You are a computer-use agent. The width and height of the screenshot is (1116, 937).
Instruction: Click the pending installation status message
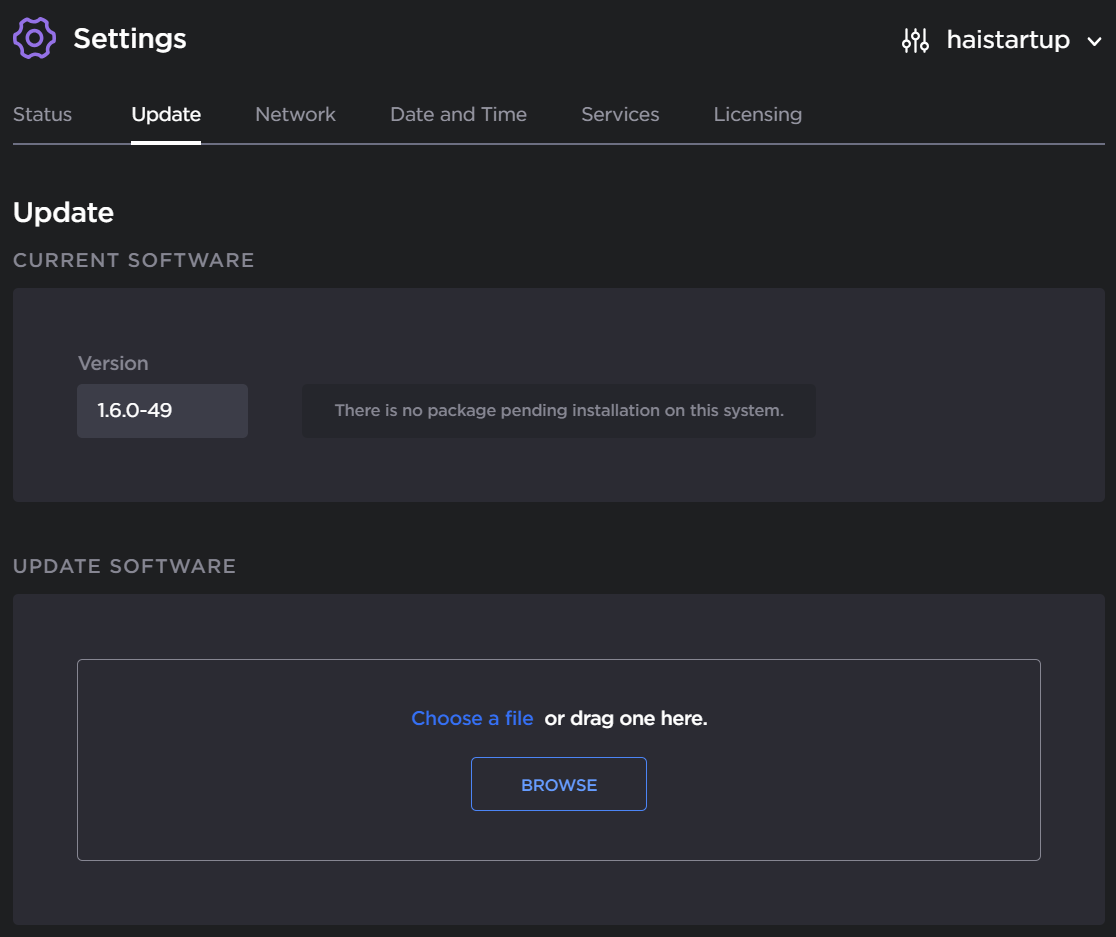[558, 410]
